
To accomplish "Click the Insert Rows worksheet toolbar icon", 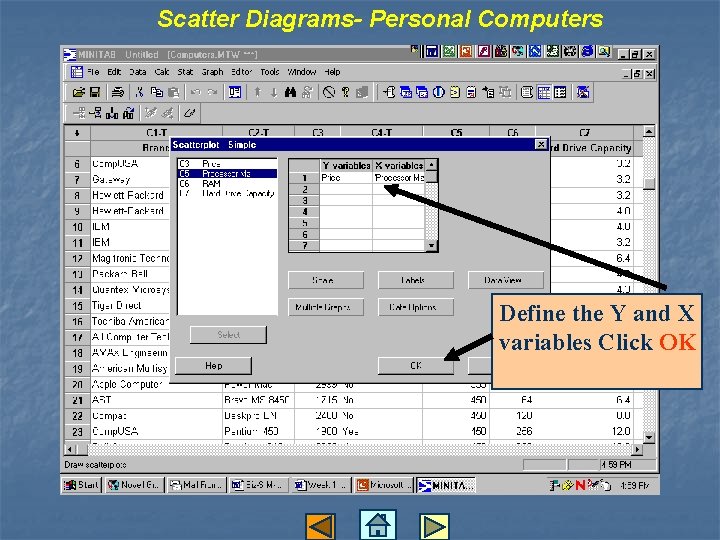I will [96, 112].
